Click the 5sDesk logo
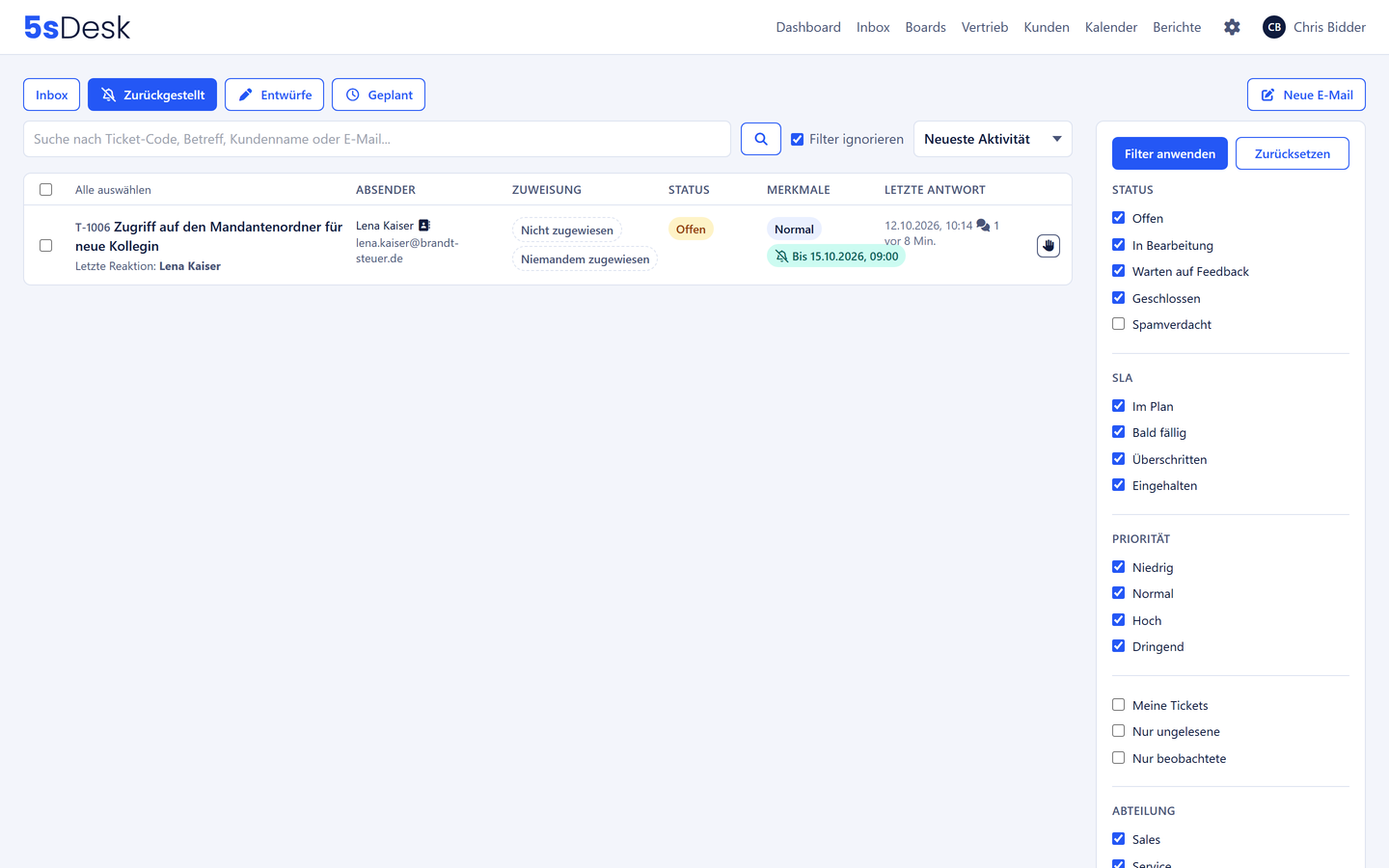 (77, 27)
